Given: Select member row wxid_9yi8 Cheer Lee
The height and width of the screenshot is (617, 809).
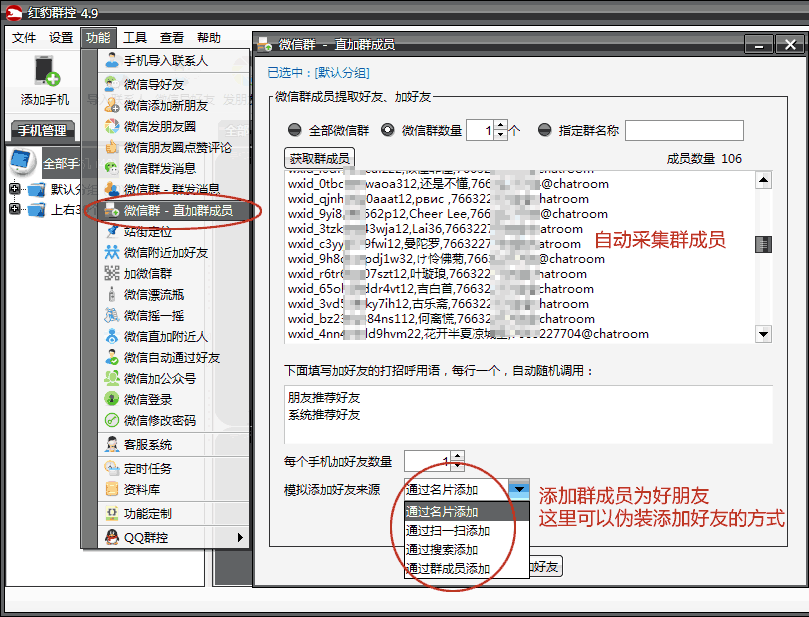Looking at the screenshot, I should [x=448, y=214].
